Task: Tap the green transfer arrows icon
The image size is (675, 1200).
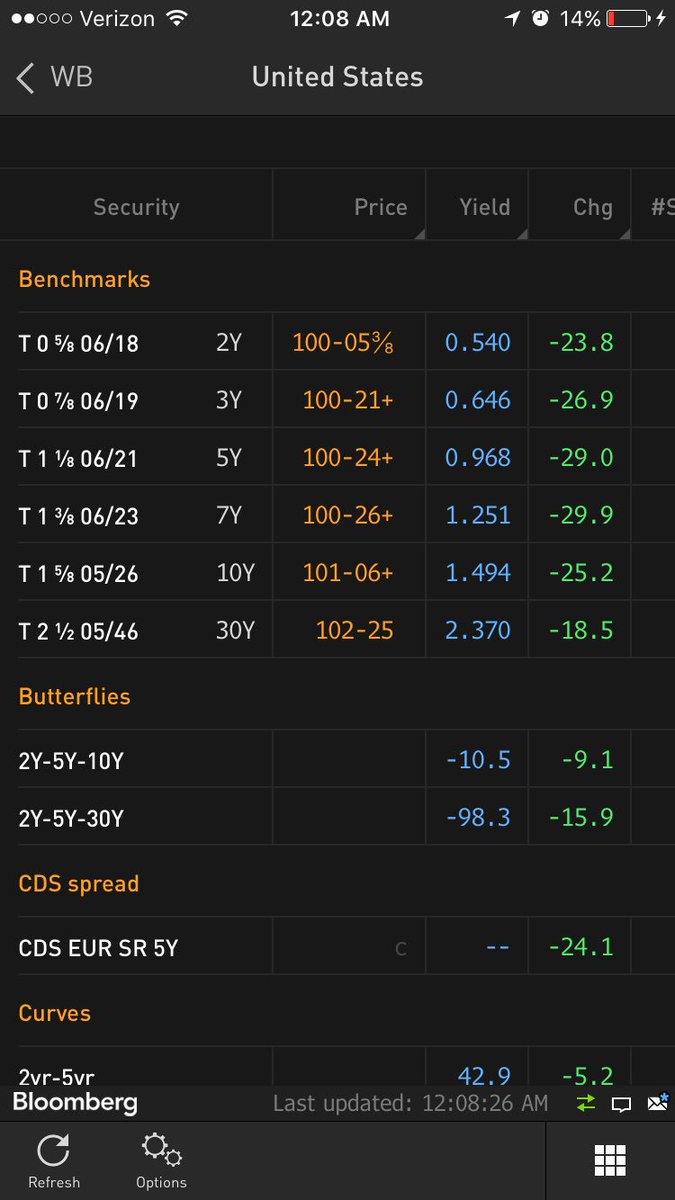Action: click(x=585, y=1103)
